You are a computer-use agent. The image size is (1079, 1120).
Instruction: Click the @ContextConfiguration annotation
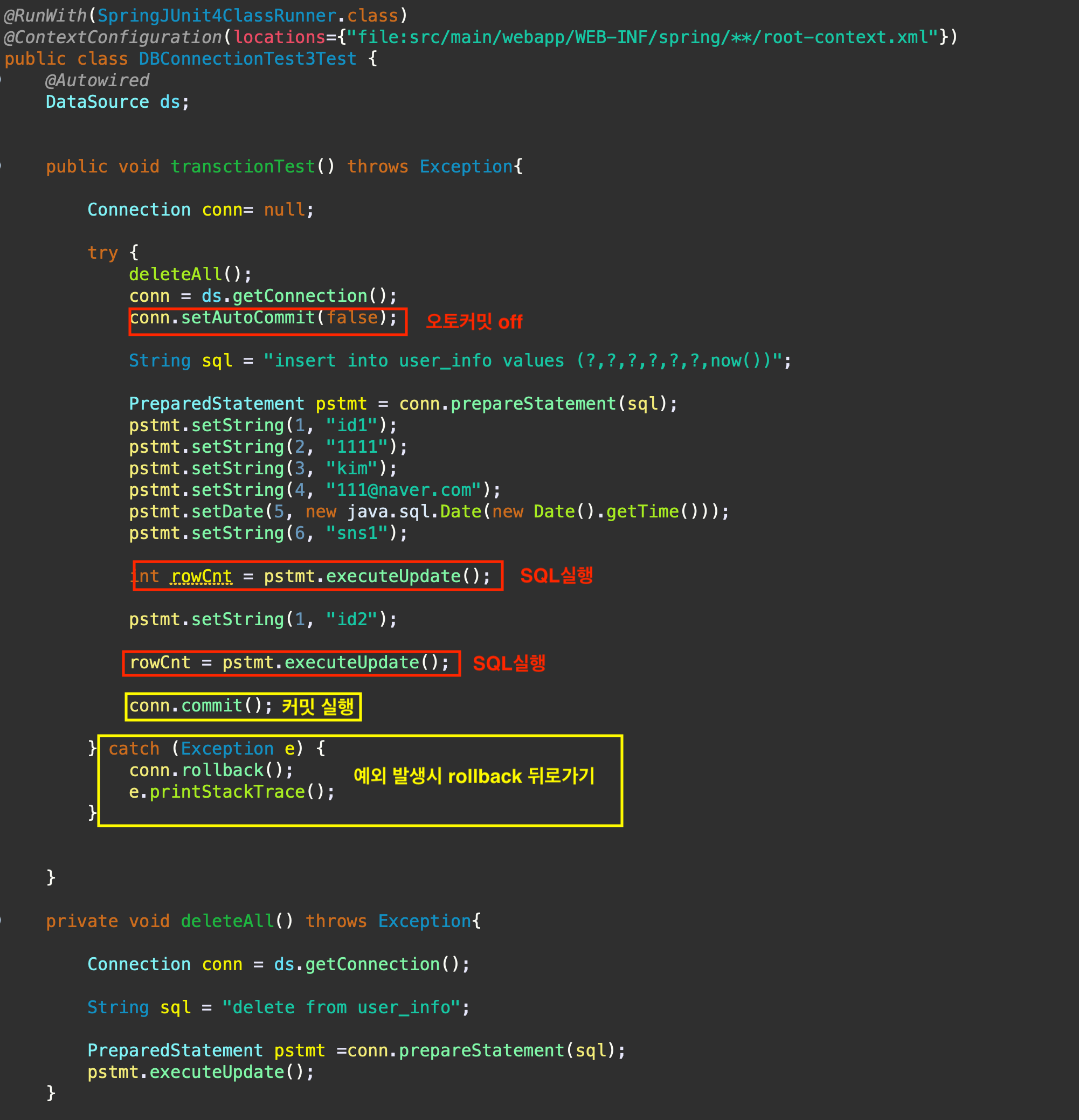coord(112,37)
